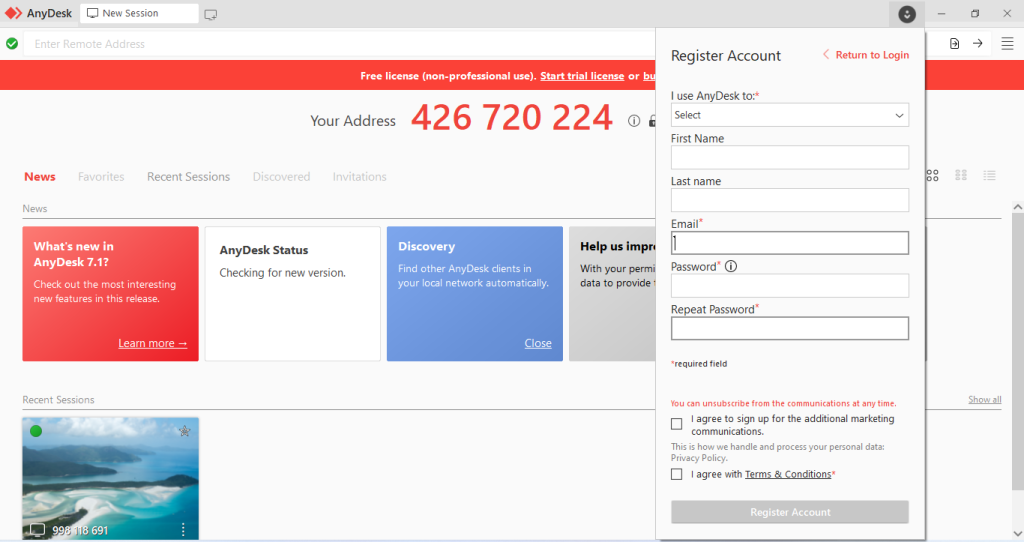1024x542 pixels.
Task: Open three-dot options for session 998 118 691
Action: tap(183, 529)
